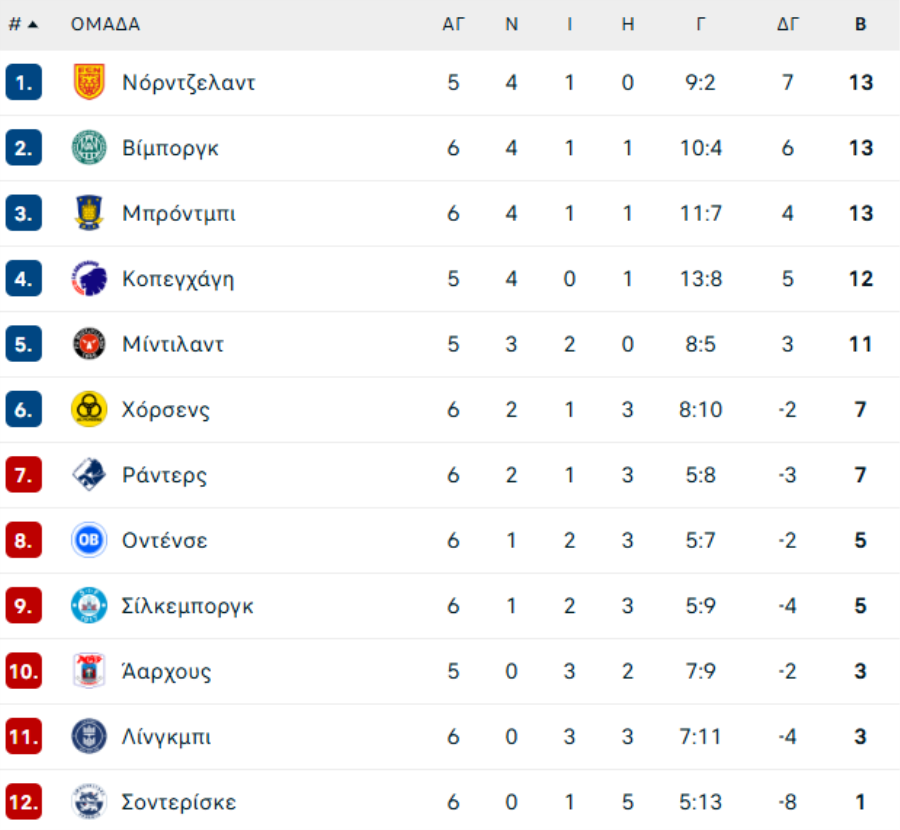Sort standings by the ΑΓ column header
This screenshot has width=900, height=830.
453,24
